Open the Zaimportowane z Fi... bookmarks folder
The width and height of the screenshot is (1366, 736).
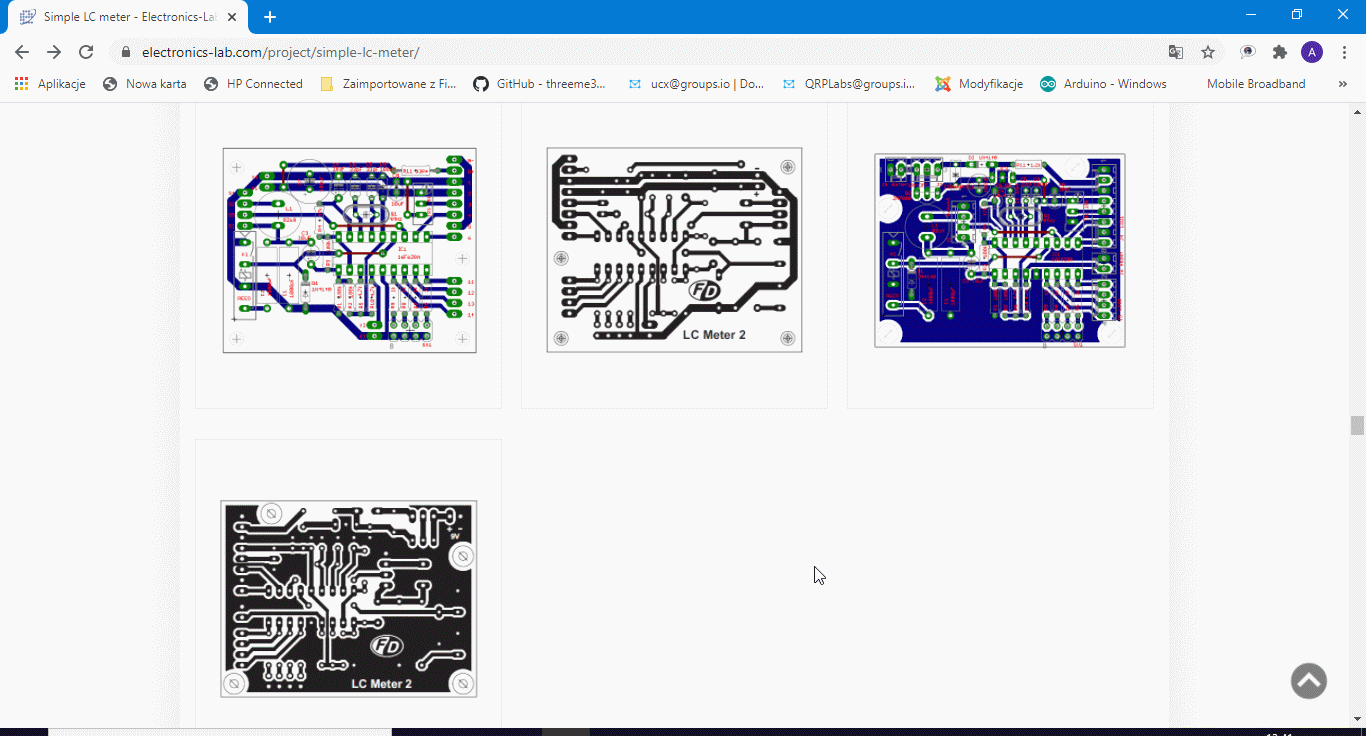click(x=388, y=84)
